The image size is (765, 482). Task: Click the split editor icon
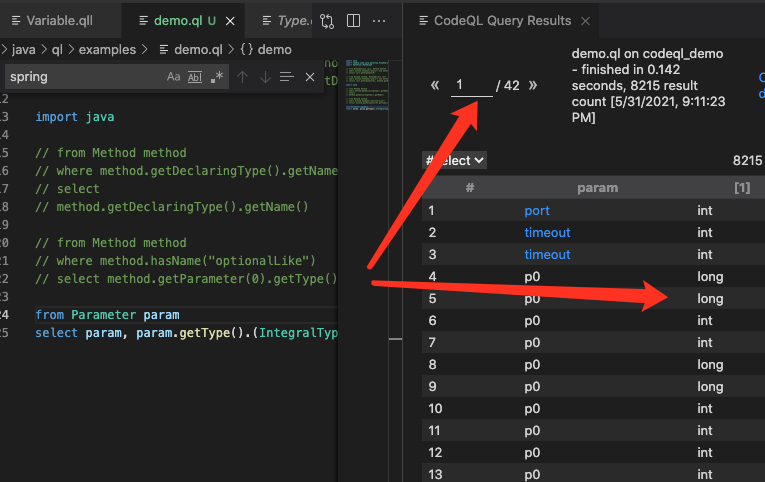(x=353, y=21)
